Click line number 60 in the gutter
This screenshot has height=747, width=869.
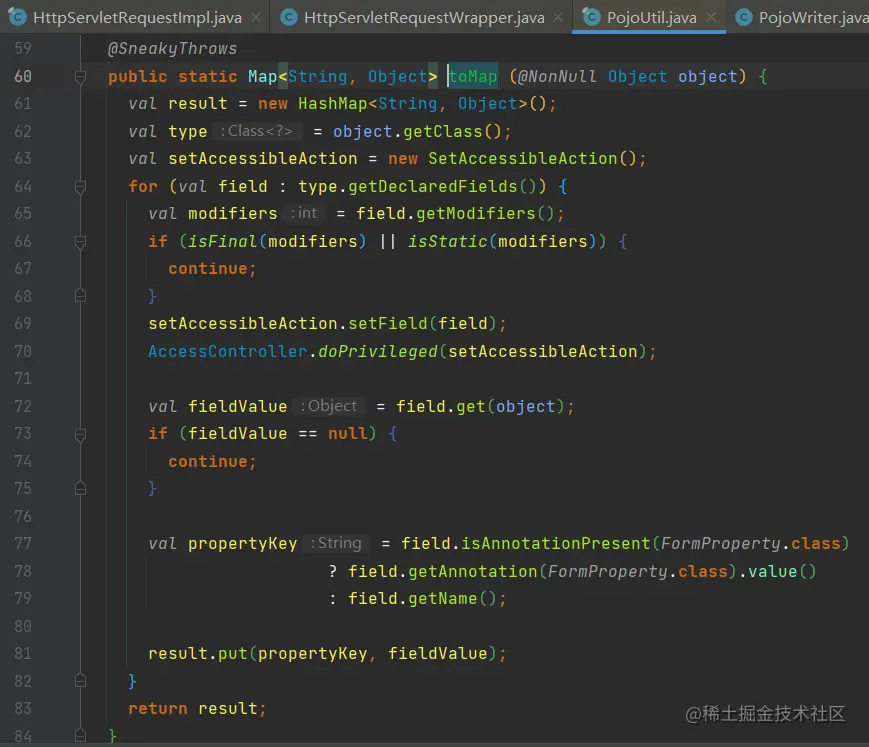click(x=23, y=76)
